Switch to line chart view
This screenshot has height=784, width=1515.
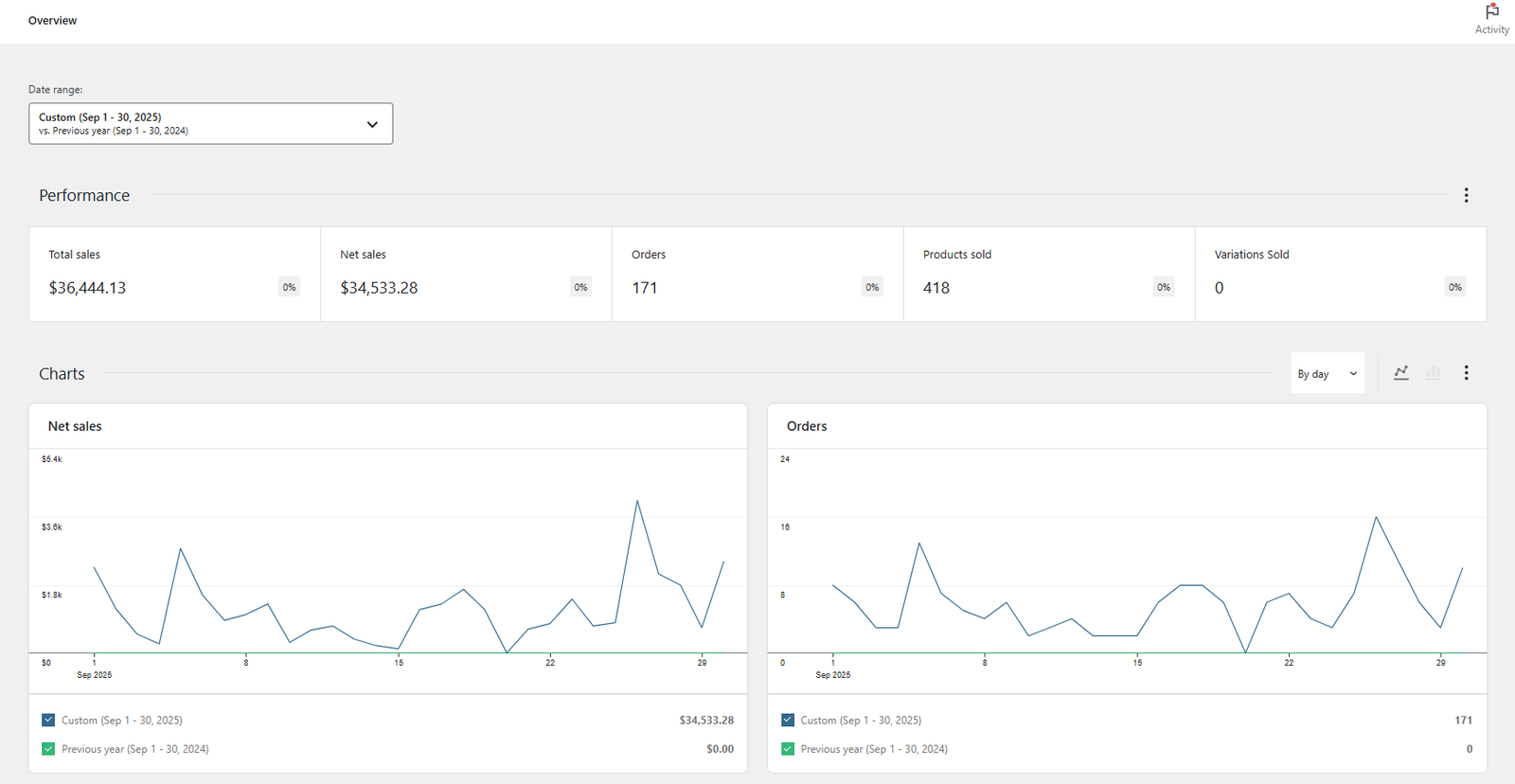tap(1401, 373)
